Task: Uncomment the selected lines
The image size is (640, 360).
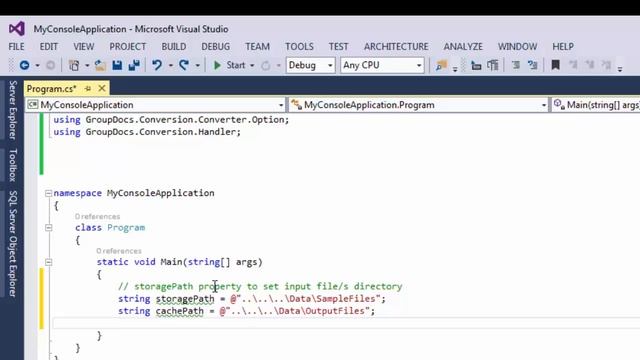Action: [533, 65]
